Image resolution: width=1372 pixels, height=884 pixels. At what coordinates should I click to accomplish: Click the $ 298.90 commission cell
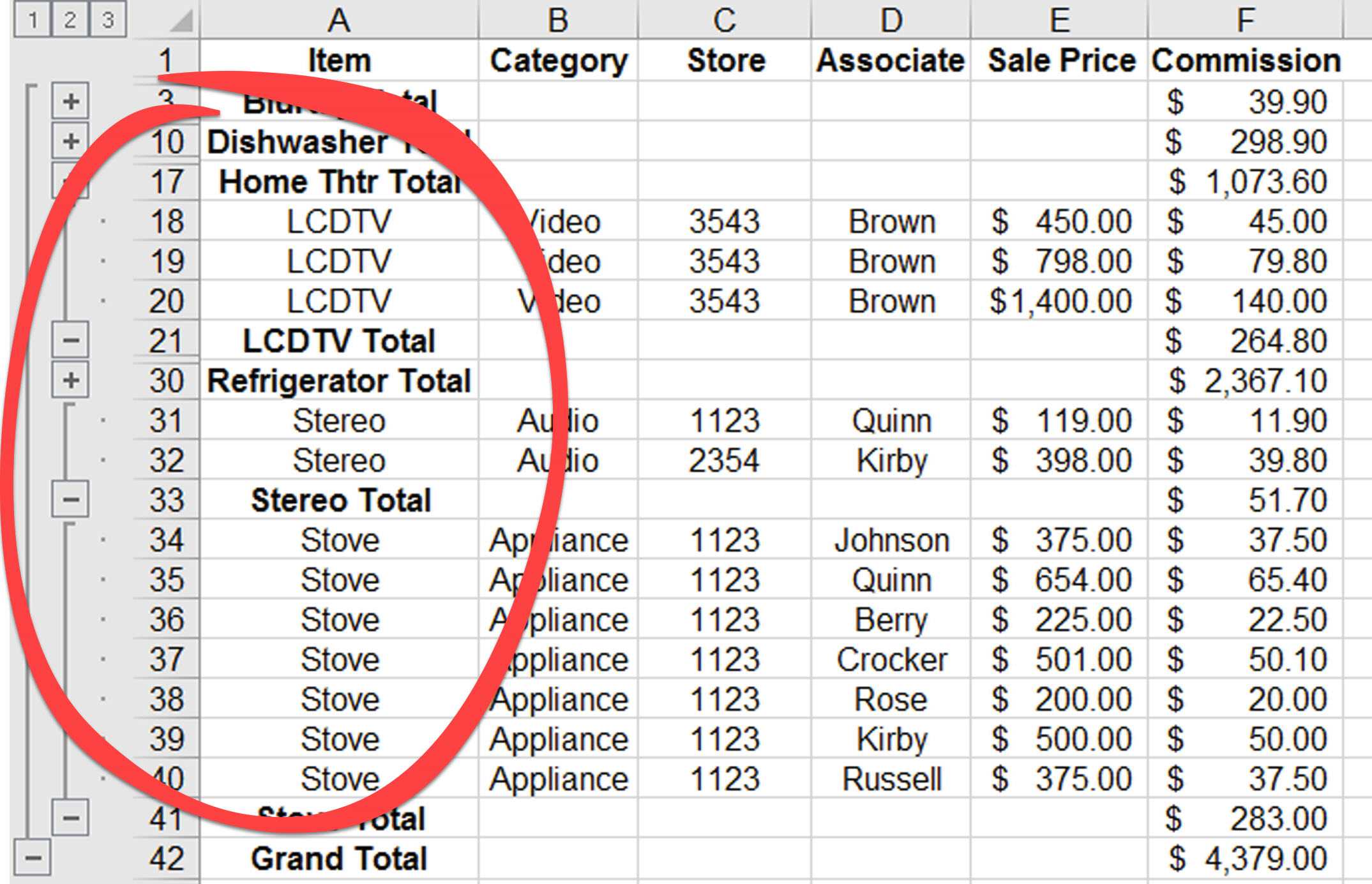point(1246,141)
